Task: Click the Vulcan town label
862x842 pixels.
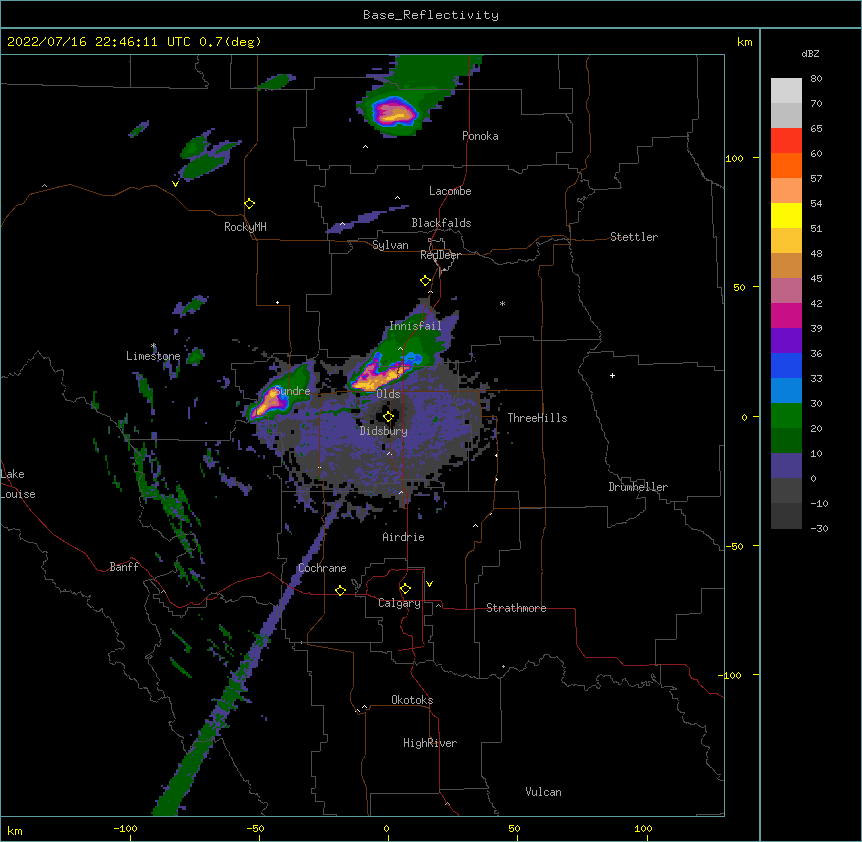Action: pyautogui.click(x=543, y=792)
